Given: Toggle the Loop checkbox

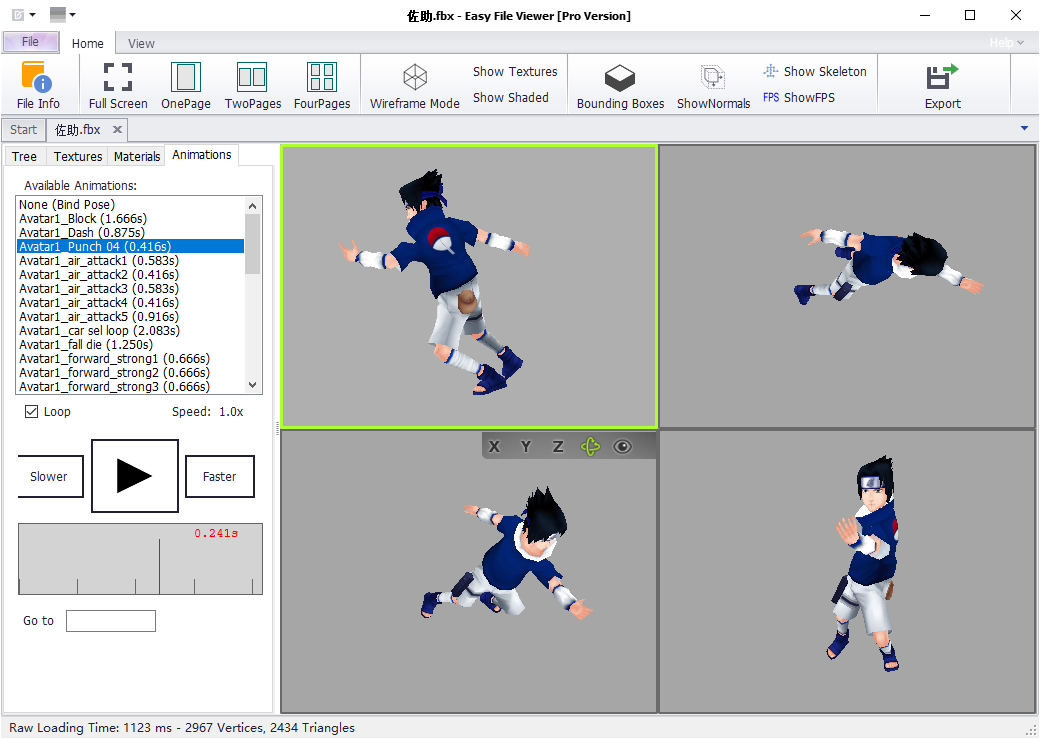Looking at the screenshot, I should coord(31,411).
